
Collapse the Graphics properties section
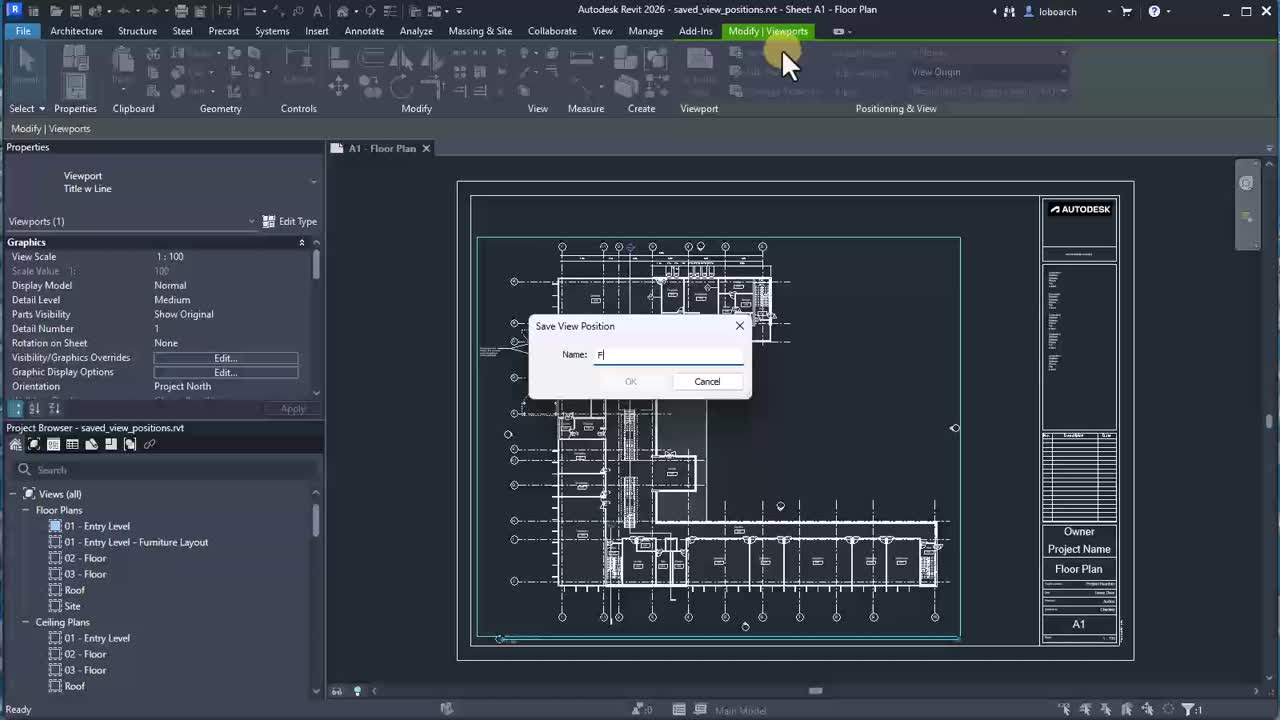pyautogui.click(x=301, y=242)
